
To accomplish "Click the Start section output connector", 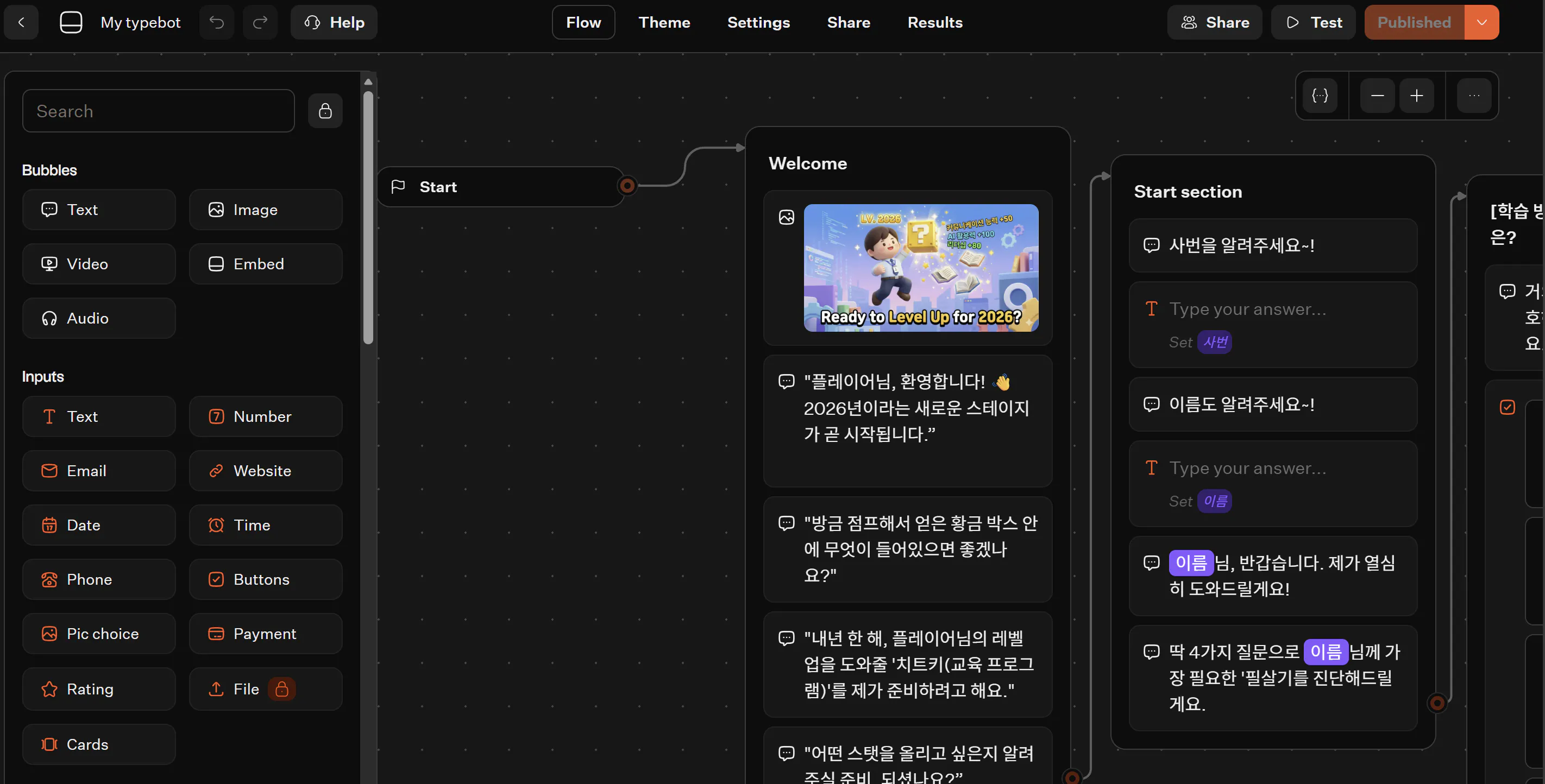I will [1437, 703].
